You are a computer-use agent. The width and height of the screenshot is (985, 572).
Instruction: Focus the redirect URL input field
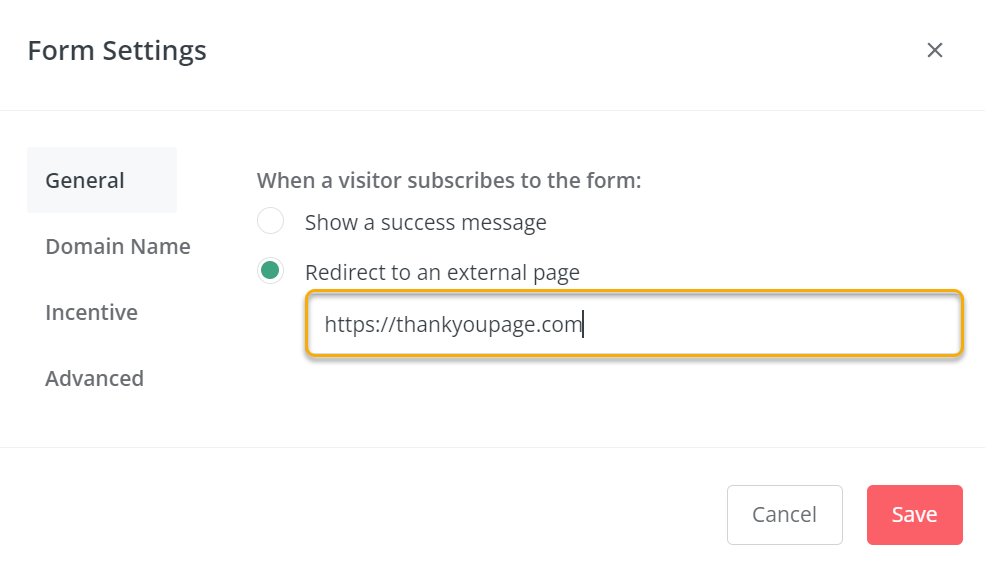[x=634, y=324]
